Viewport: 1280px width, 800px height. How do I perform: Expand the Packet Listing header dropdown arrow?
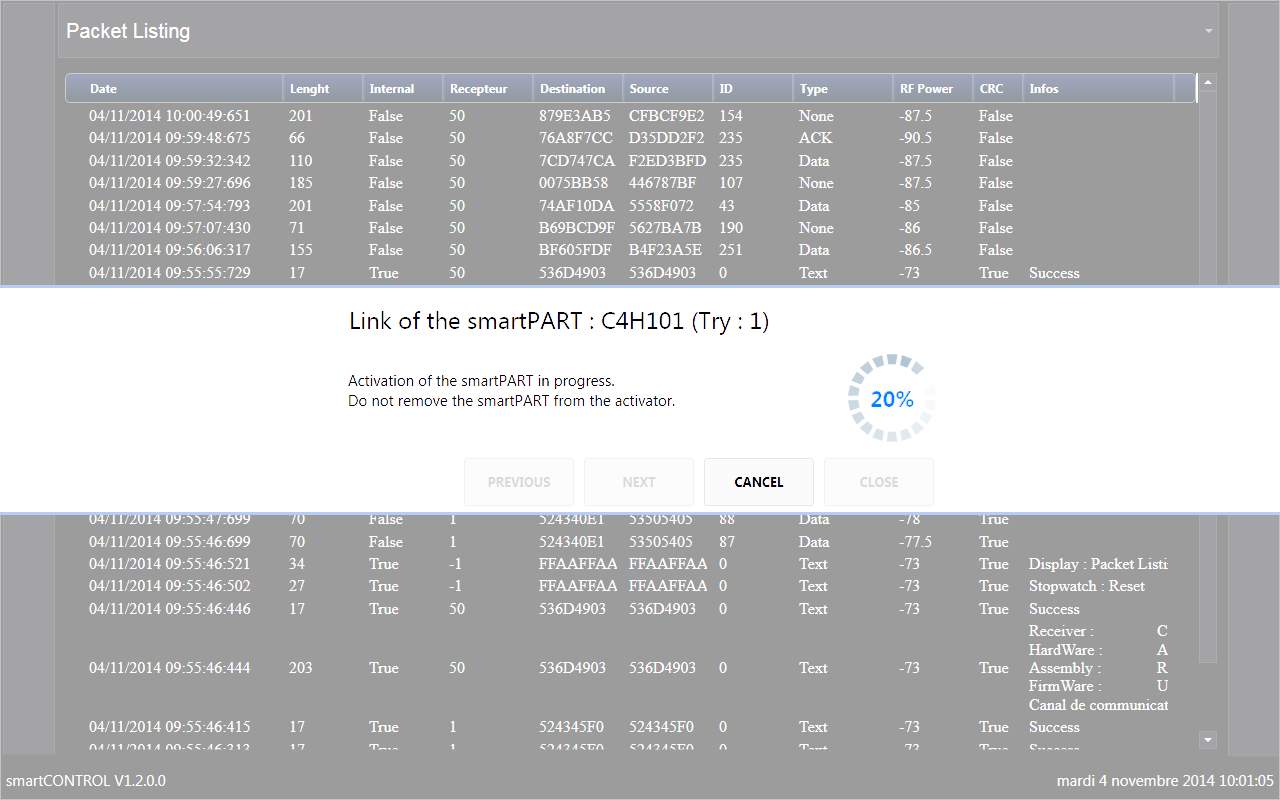(1209, 31)
